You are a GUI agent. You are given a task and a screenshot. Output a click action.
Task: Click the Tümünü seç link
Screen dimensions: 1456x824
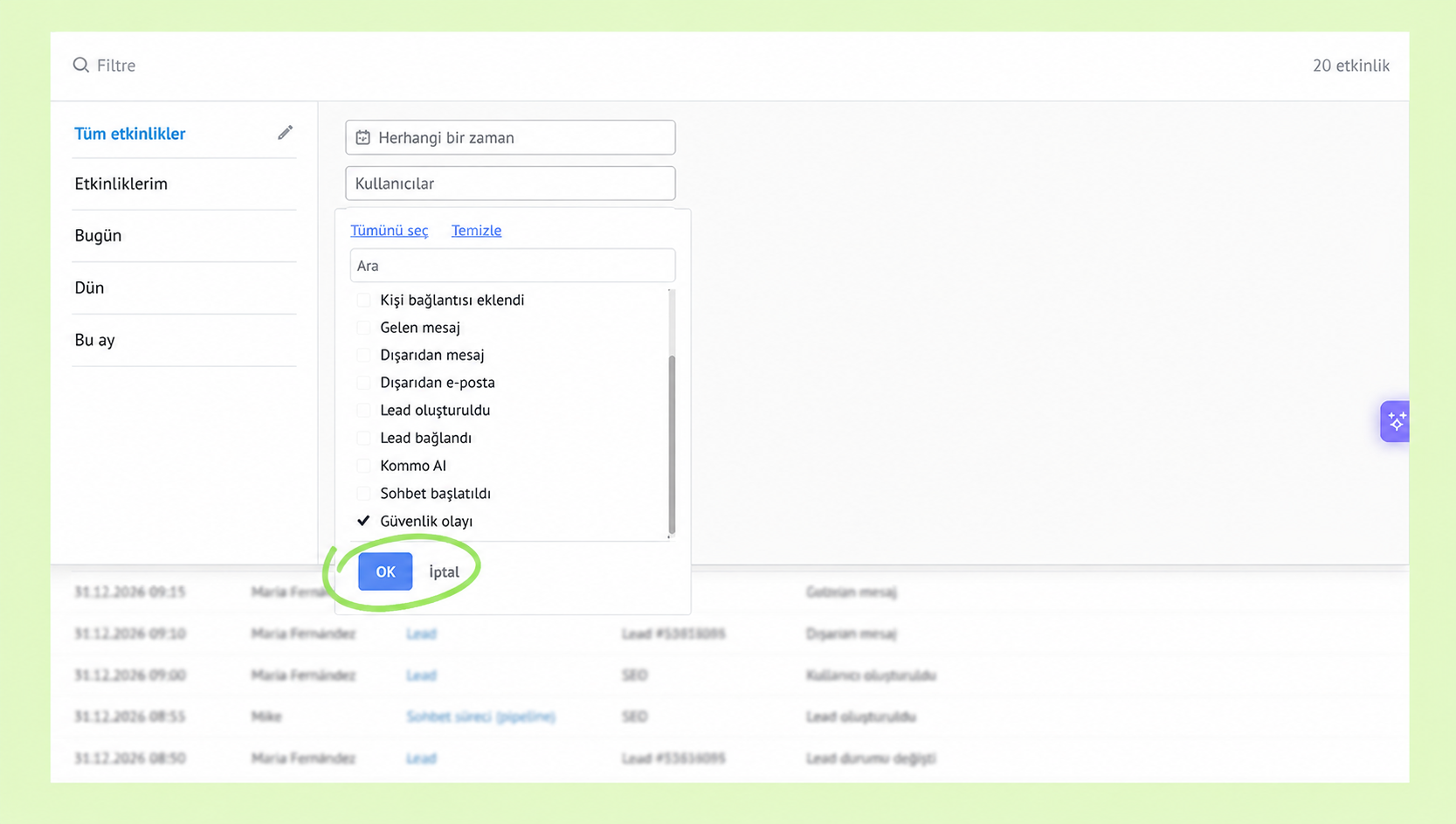tap(390, 231)
